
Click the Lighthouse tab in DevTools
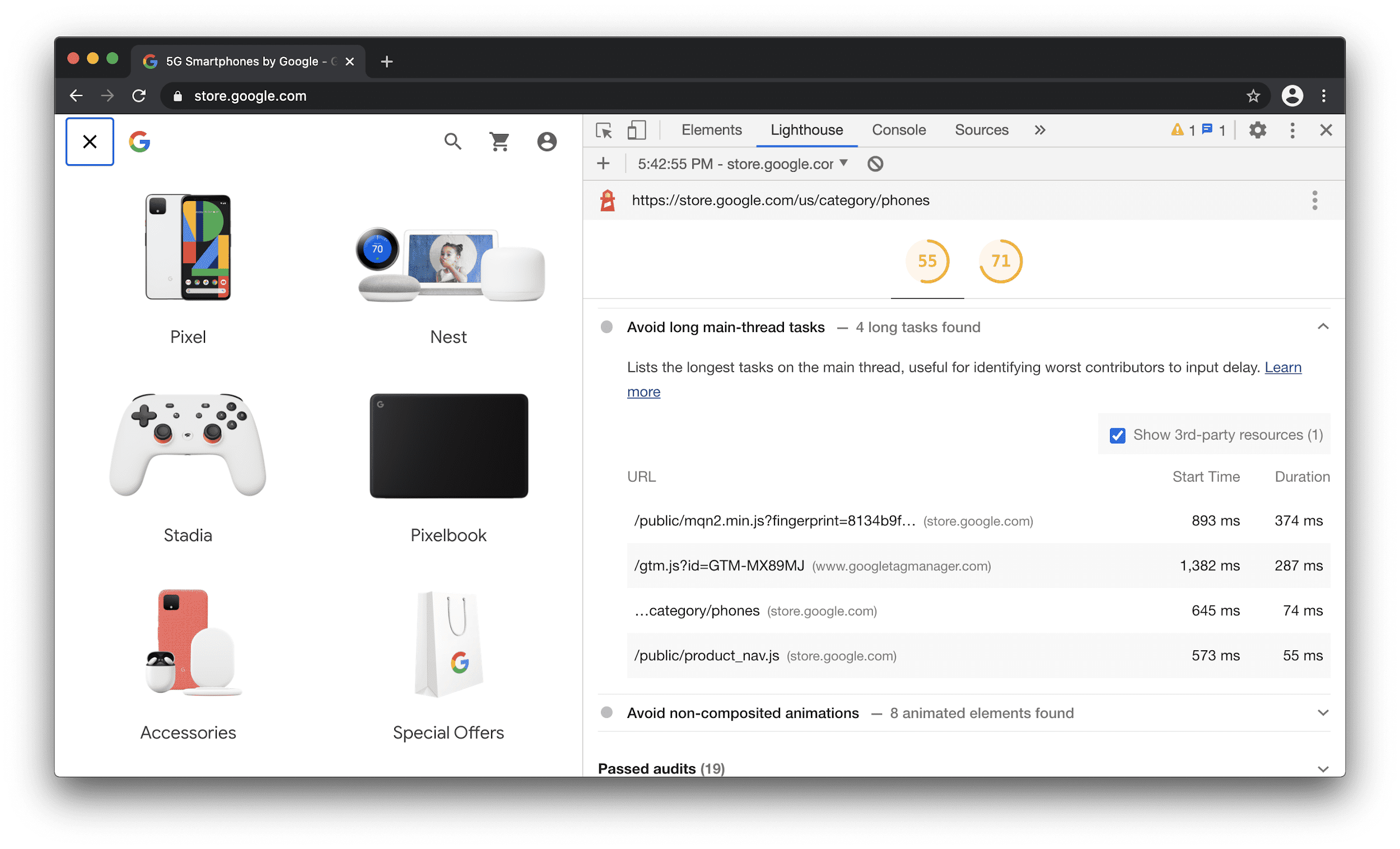click(805, 130)
